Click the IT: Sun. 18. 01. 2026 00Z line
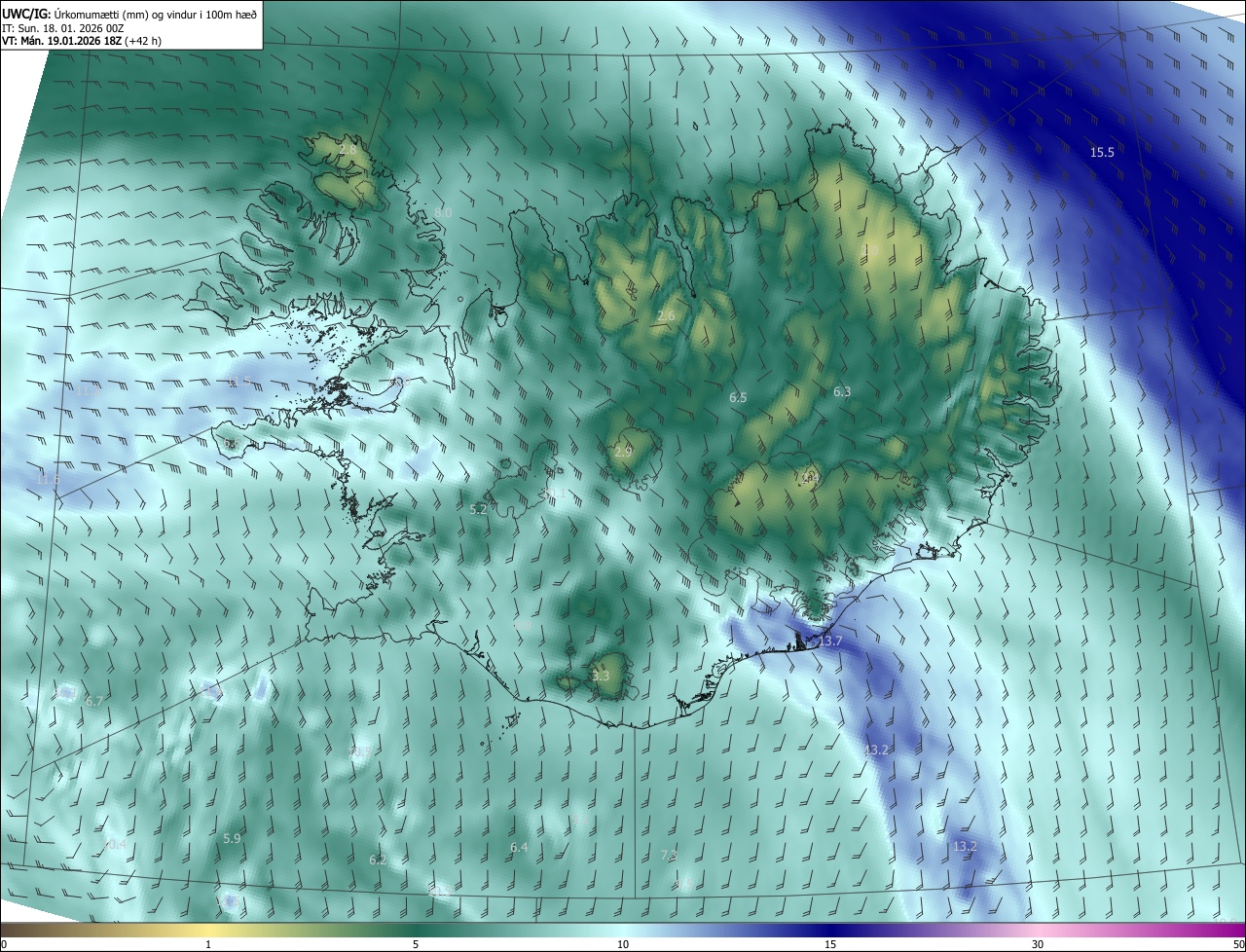This screenshot has width=1246, height=952. coord(63,28)
